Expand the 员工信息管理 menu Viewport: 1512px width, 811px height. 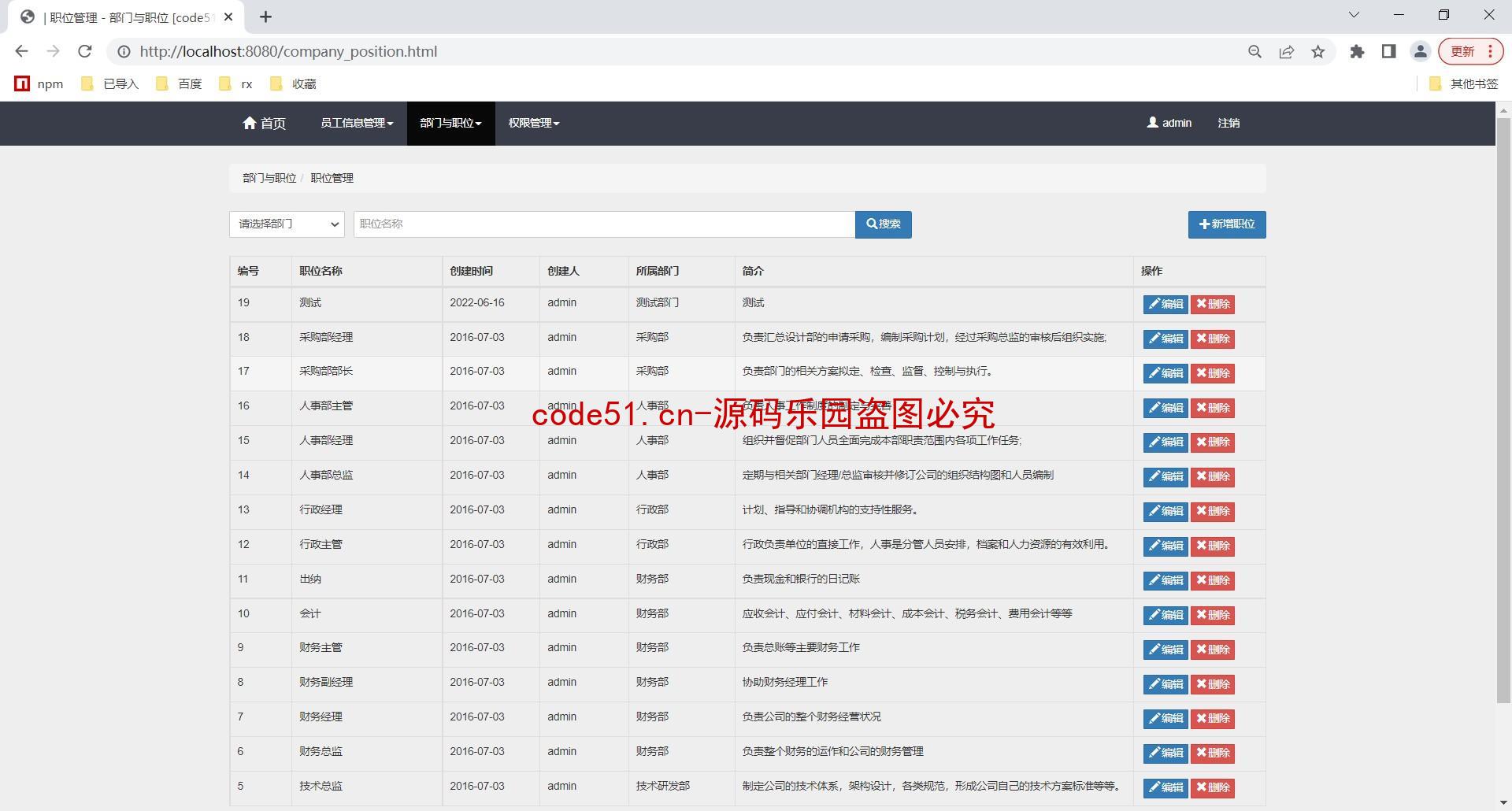point(357,123)
